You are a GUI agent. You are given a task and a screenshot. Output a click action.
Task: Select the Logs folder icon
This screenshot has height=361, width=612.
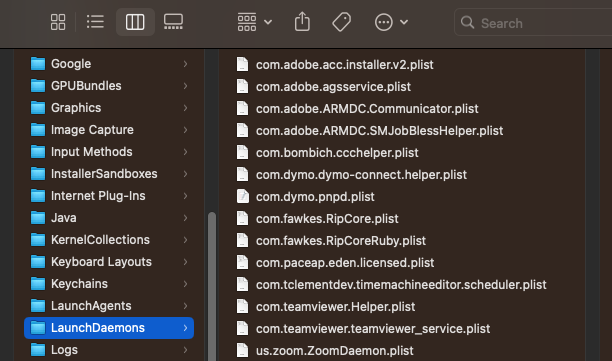pos(38,350)
